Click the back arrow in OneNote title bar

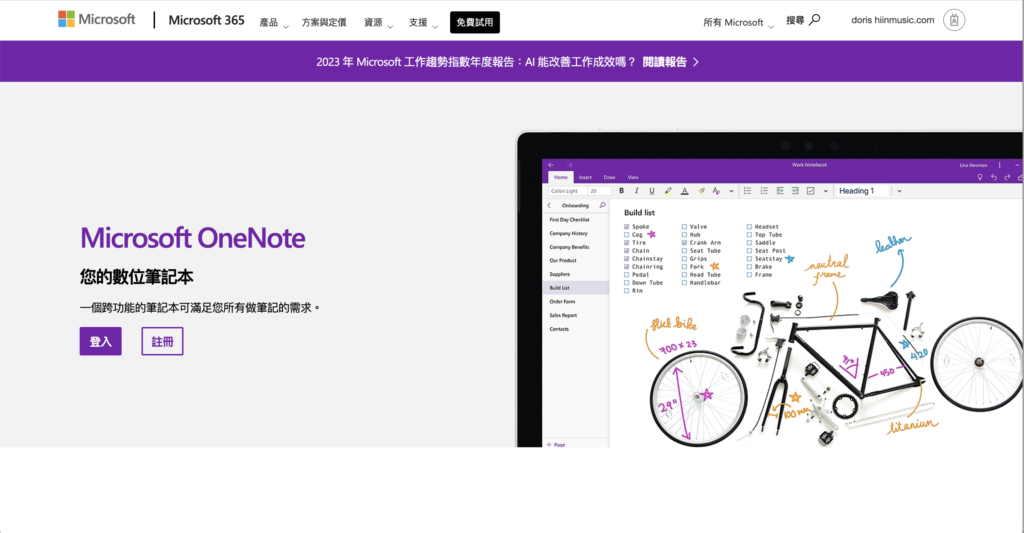551,164
